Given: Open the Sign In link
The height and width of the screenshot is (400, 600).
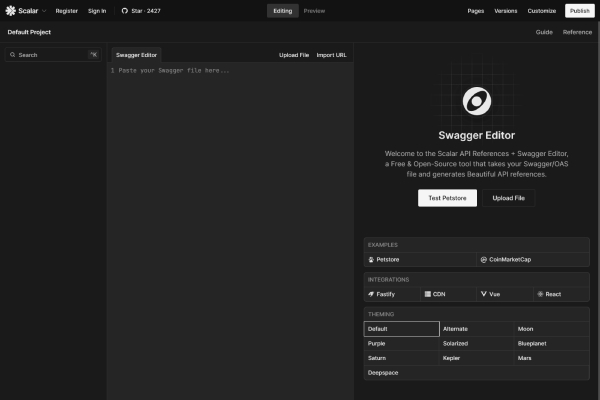Looking at the screenshot, I should (x=97, y=11).
